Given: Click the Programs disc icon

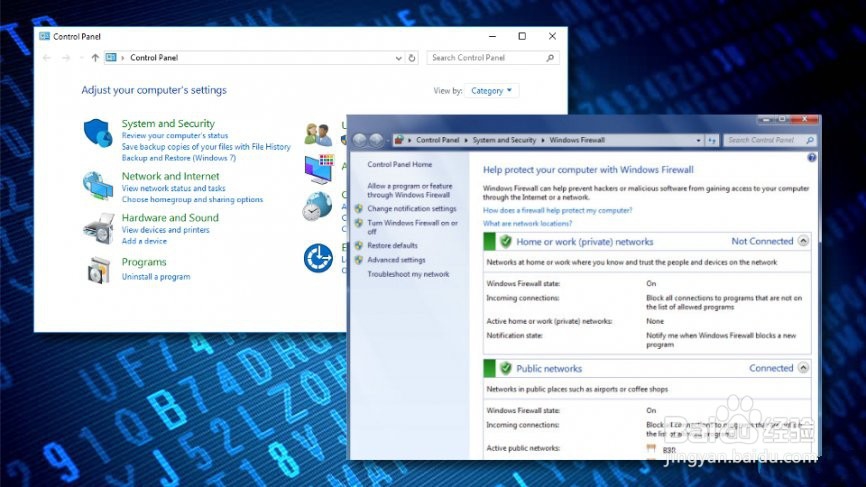Looking at the screenshot, I should point(99,270).
